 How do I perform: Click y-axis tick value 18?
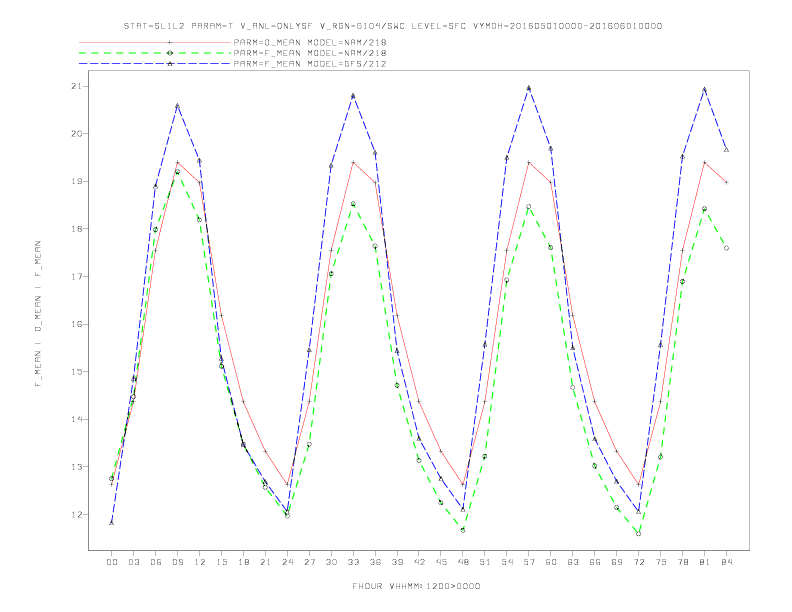[76, 229]
